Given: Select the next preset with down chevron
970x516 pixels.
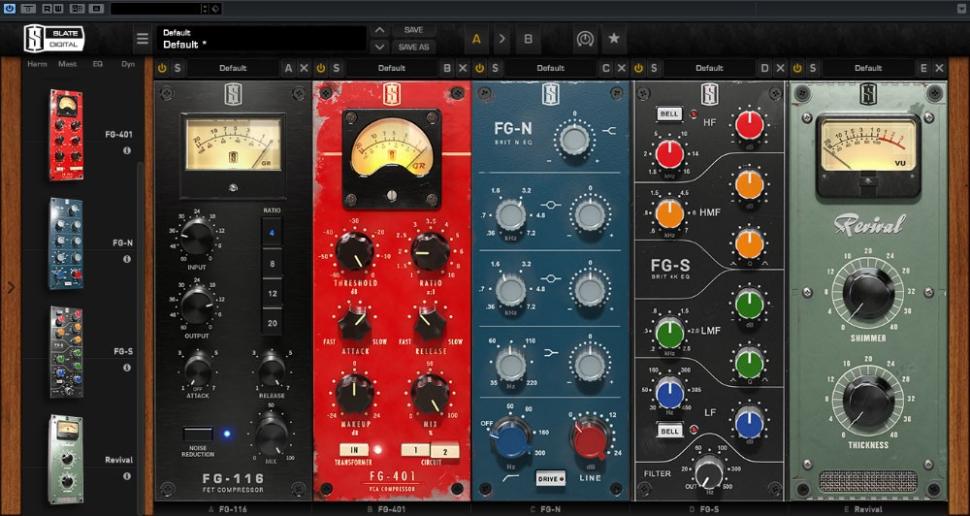Looking at the screenshot, I should pos(379,47).
